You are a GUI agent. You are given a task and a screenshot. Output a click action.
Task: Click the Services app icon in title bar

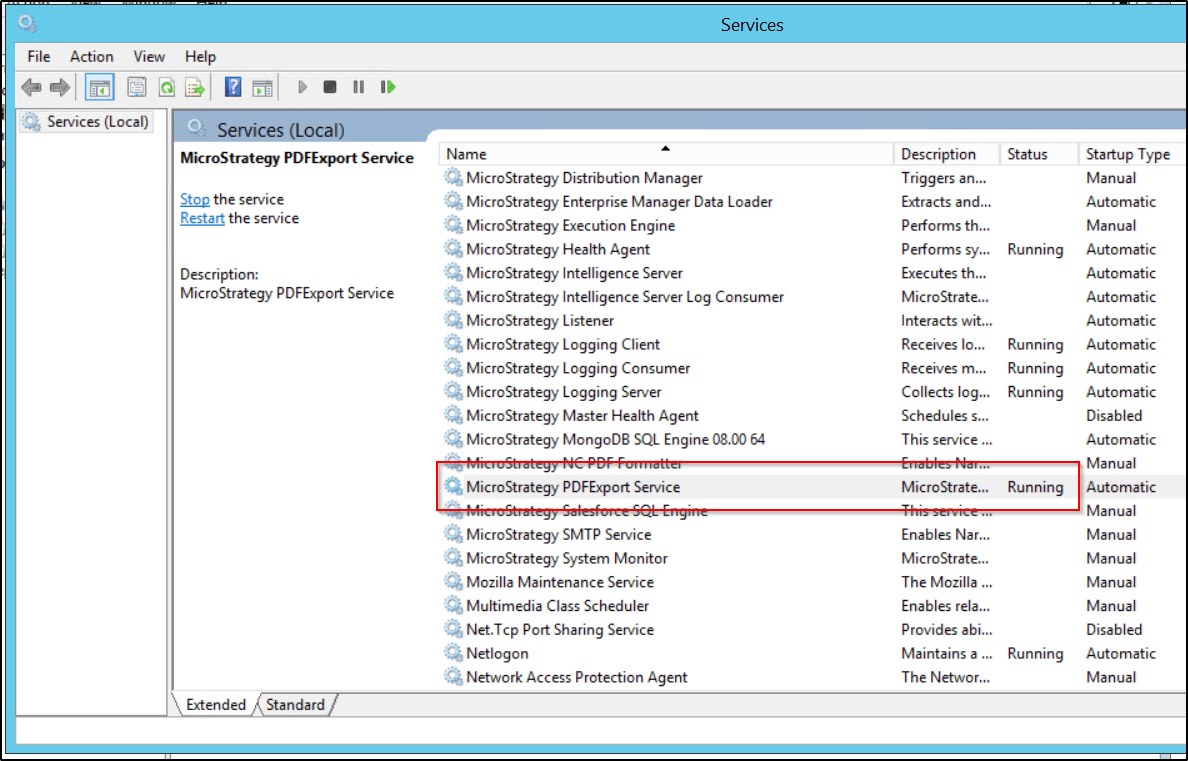[x=28, y=23]
